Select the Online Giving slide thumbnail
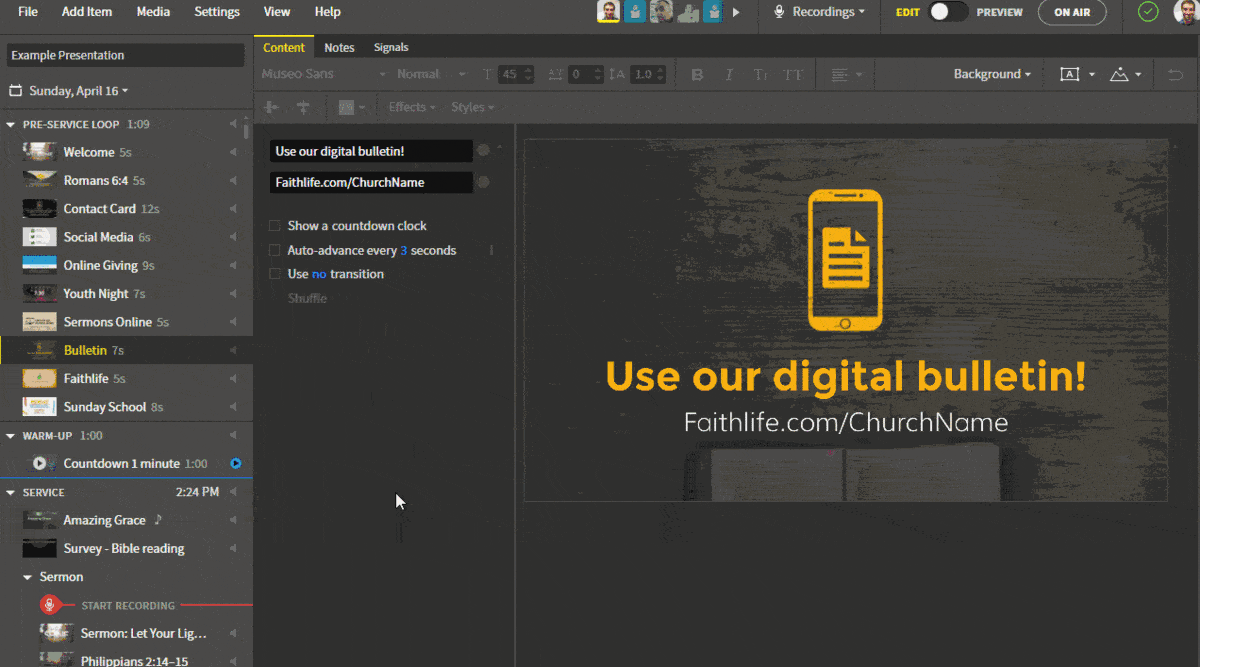This screenshot has height=669, width=1253. click(39, 265)
